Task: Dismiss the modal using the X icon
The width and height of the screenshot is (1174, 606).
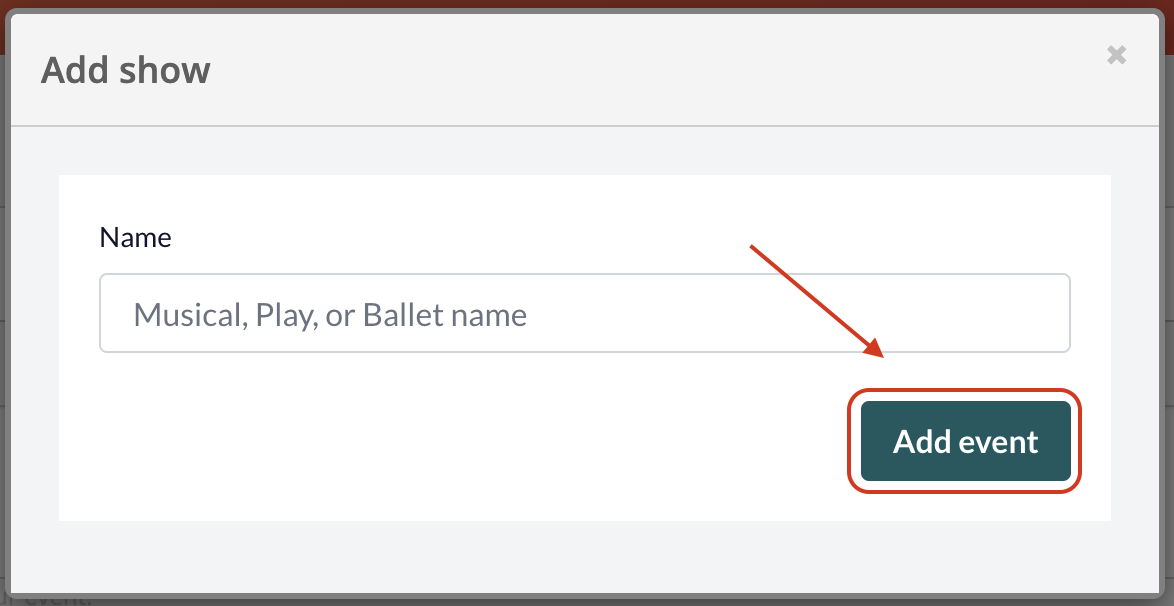Action: pos(1116,55)
